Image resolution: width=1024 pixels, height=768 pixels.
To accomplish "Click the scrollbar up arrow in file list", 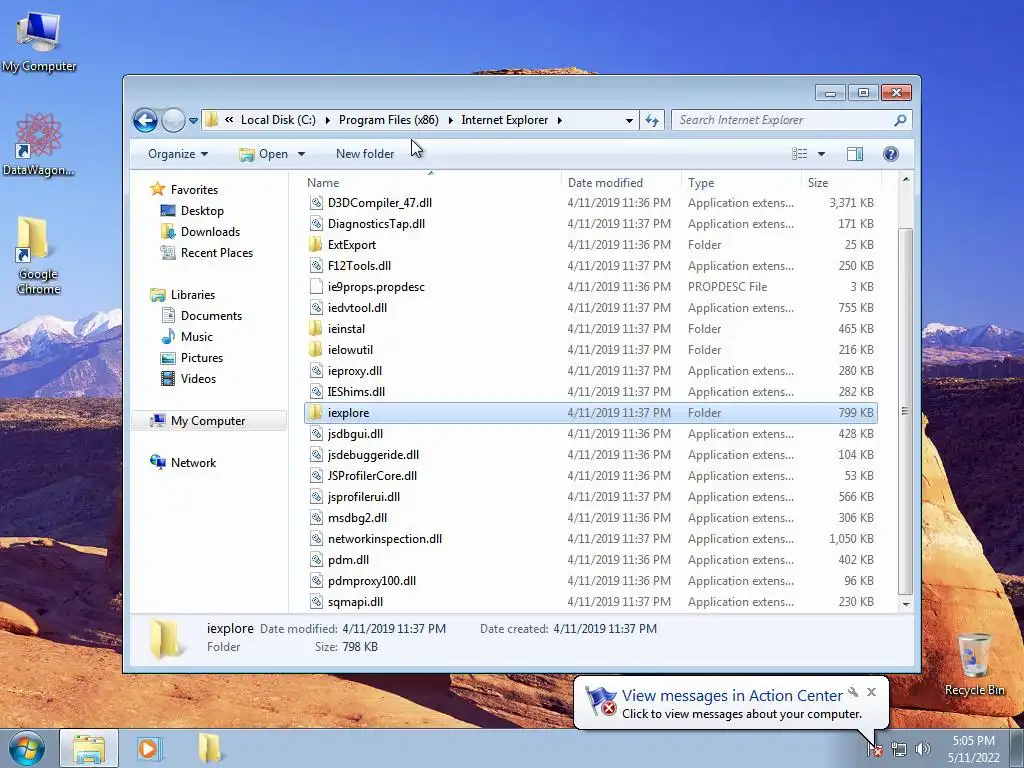I will (x=906, y=180).
